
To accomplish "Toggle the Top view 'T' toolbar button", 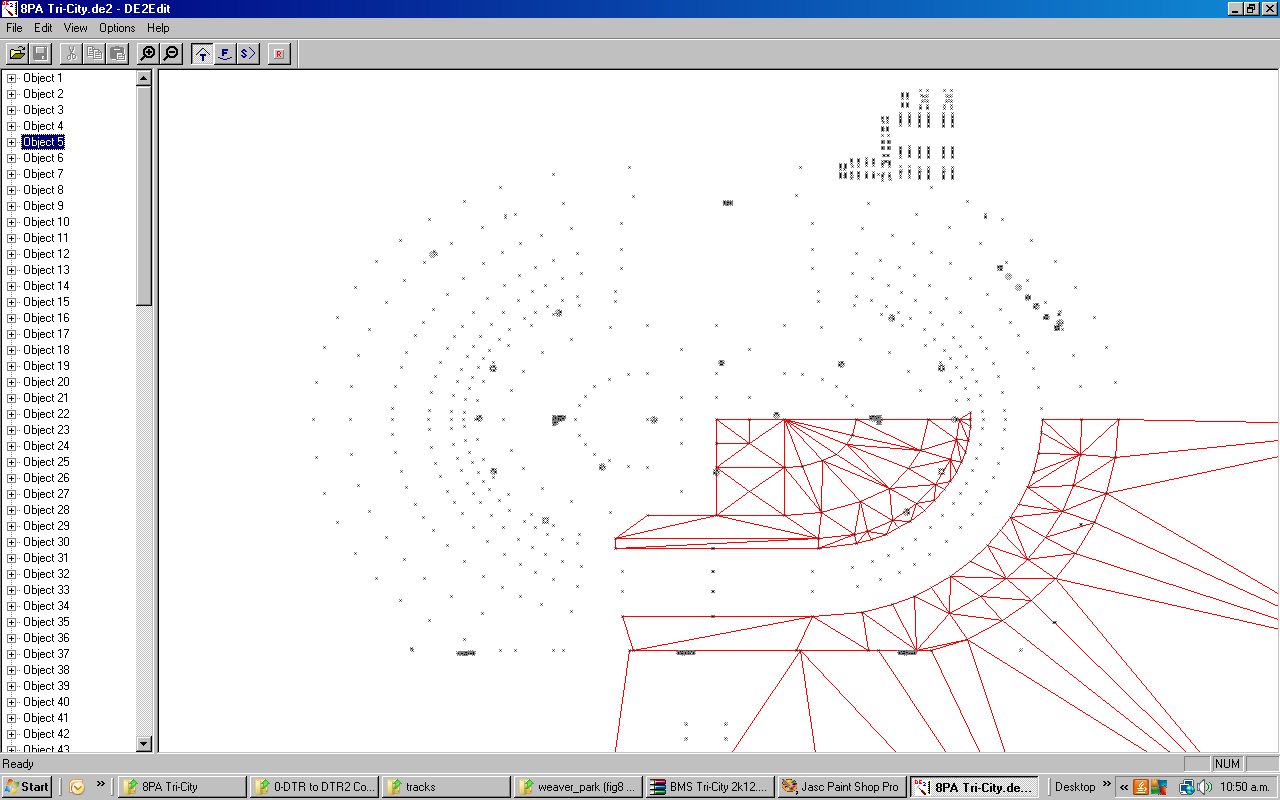I will [202, 53].
